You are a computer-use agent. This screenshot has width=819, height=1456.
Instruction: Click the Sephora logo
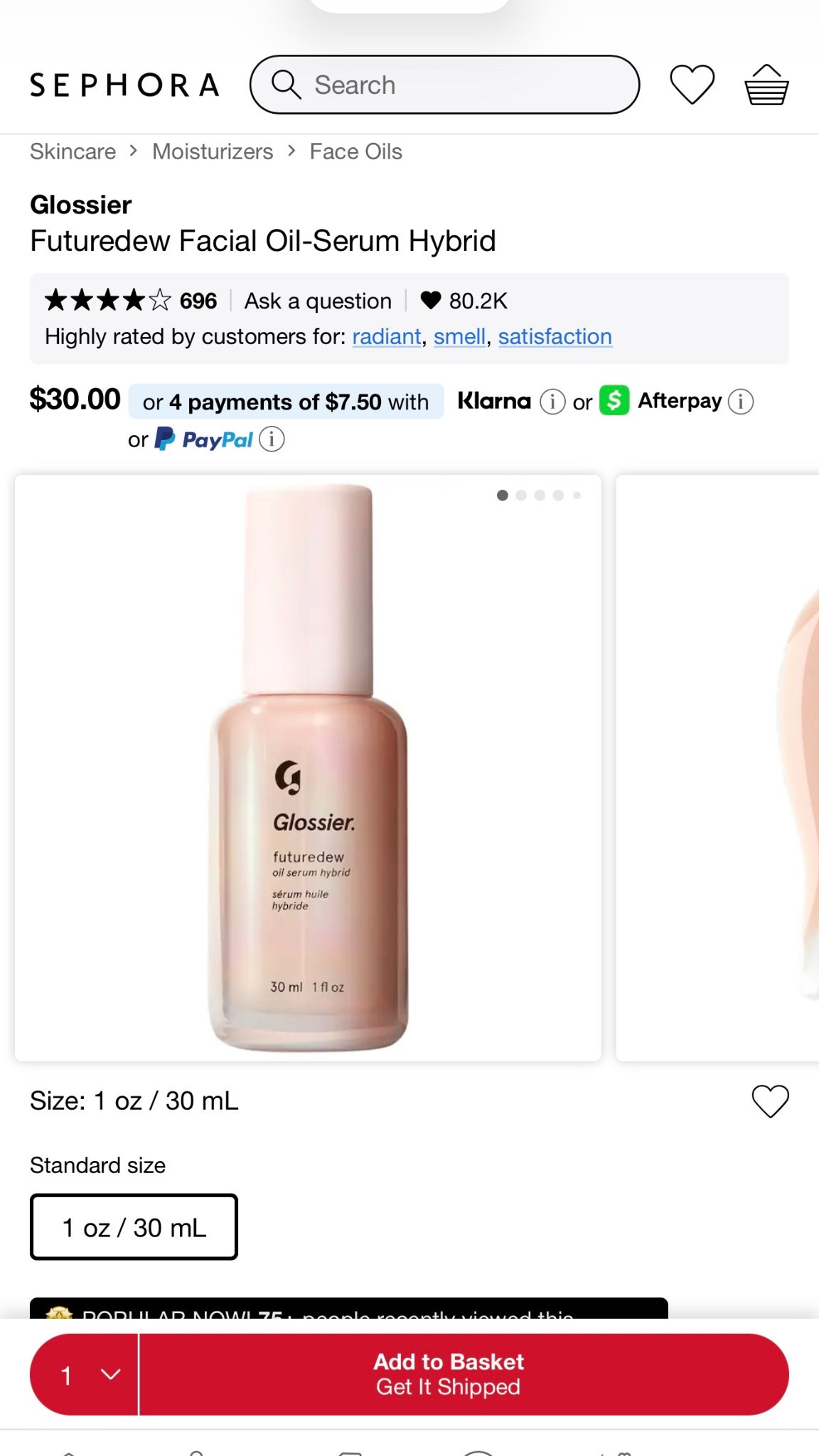pos(124,85)
